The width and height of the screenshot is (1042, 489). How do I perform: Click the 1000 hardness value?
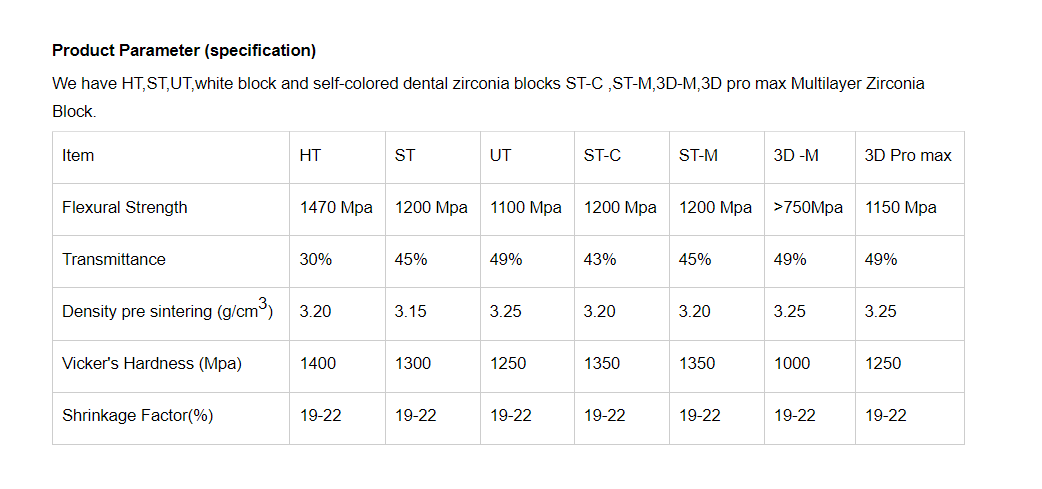(792, 364)
